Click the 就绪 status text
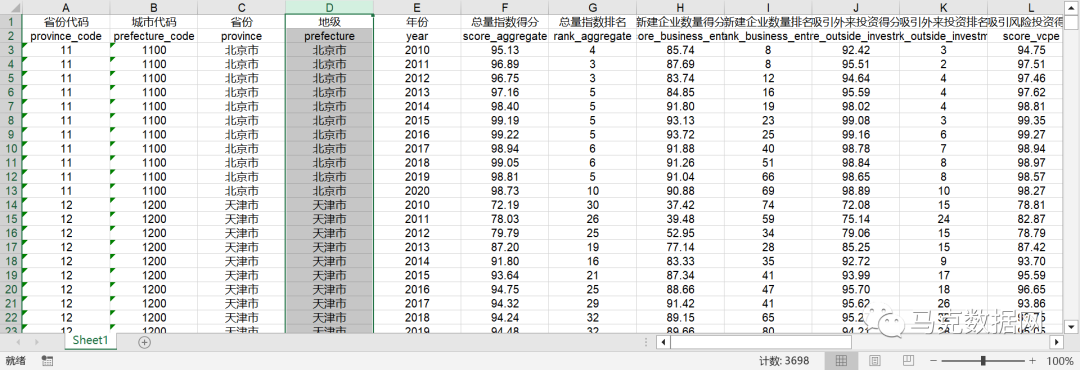This screenshot has width=1080, height=370. click(x=16, y=360)
